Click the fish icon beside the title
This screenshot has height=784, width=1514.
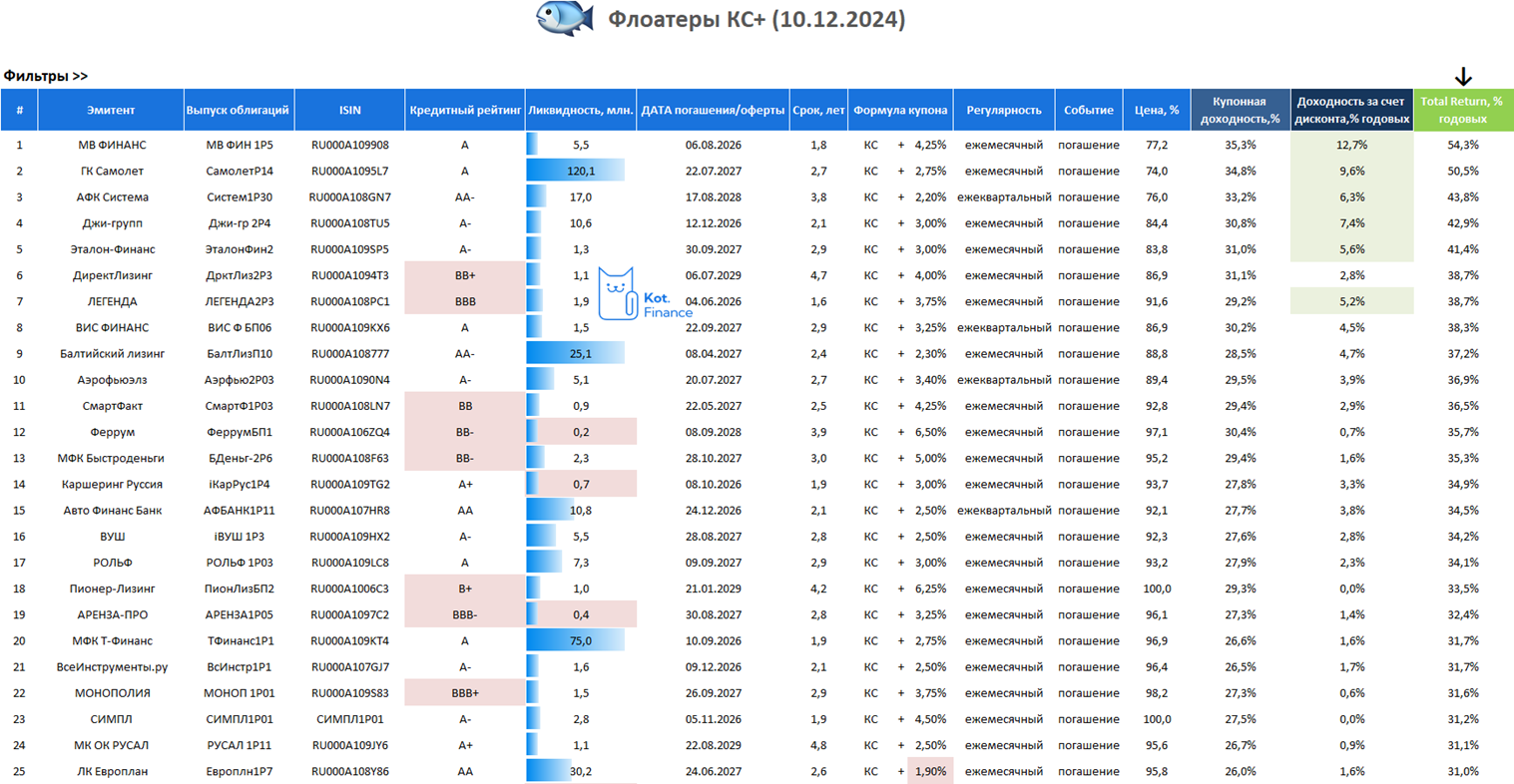565,19
